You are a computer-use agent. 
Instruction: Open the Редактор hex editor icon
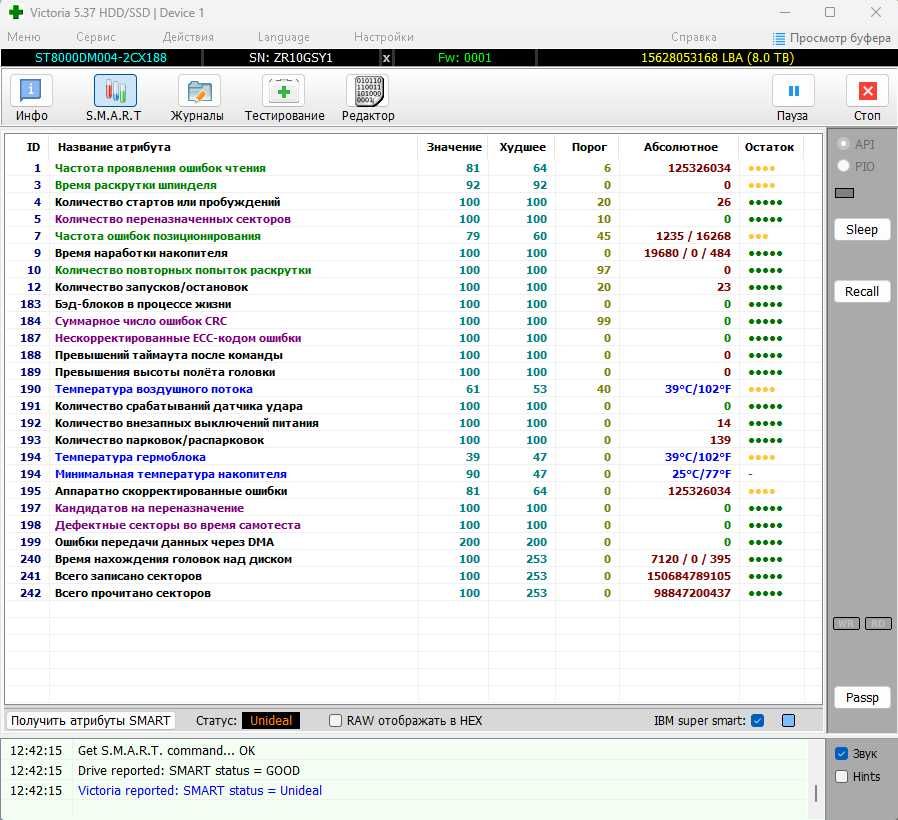click(368, 91)
